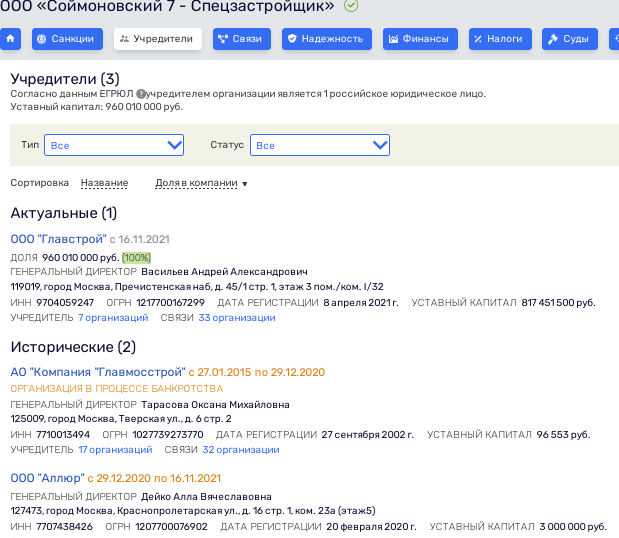Open Главмосстрой's 17 организаций founder link
The height and width of the screenshot is (538, 619).
point(115,450)
